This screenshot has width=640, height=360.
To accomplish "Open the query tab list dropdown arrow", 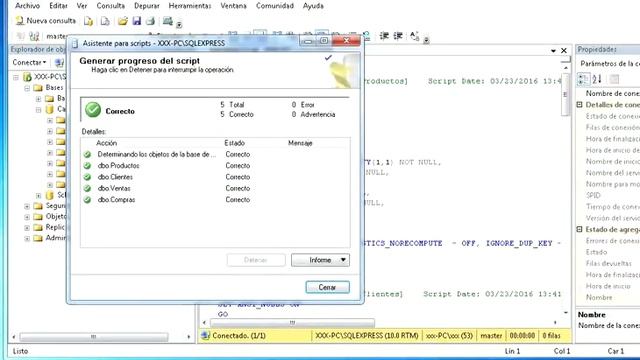I will (553, 51).
